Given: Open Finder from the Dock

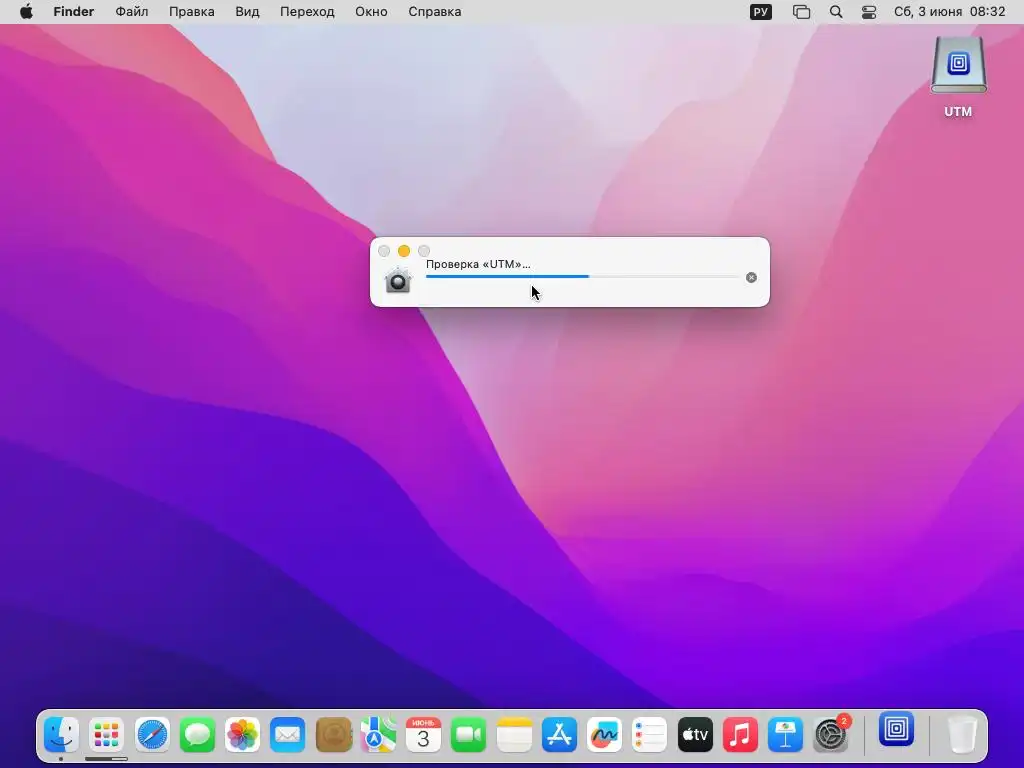Looking at the screenshot, I should point(61,735).
